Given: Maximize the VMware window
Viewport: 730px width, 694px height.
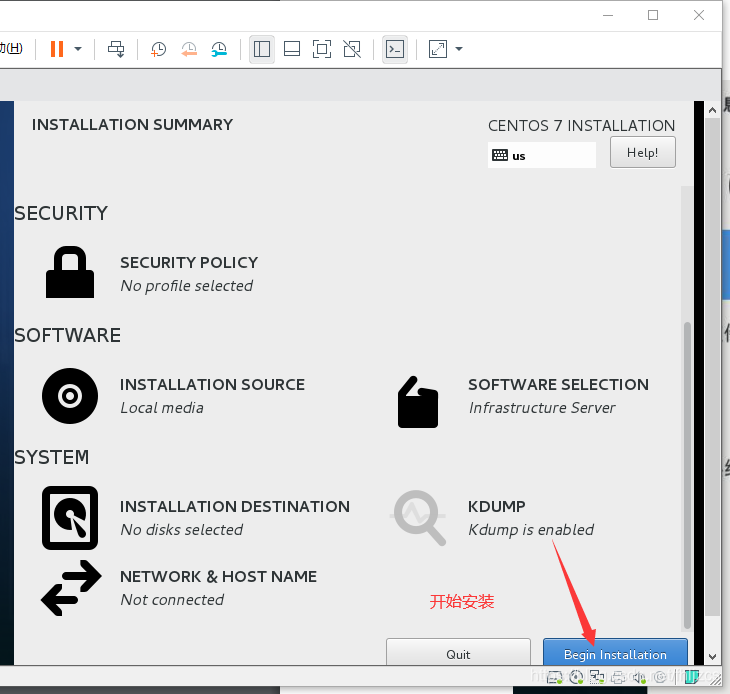Looking at the screenshot, I should [x=653, y=15].
